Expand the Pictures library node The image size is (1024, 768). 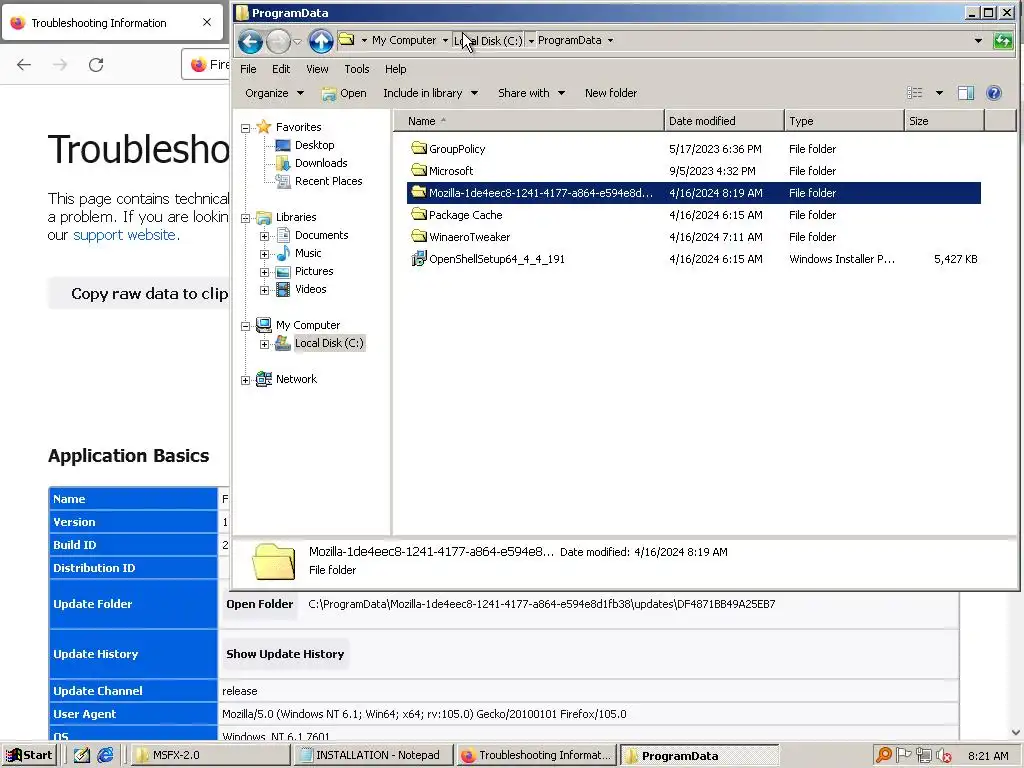[264, 272]
